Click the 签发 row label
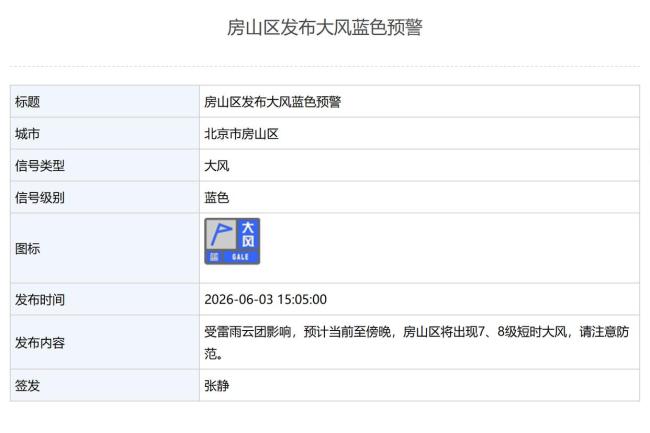 click(27, 386)
